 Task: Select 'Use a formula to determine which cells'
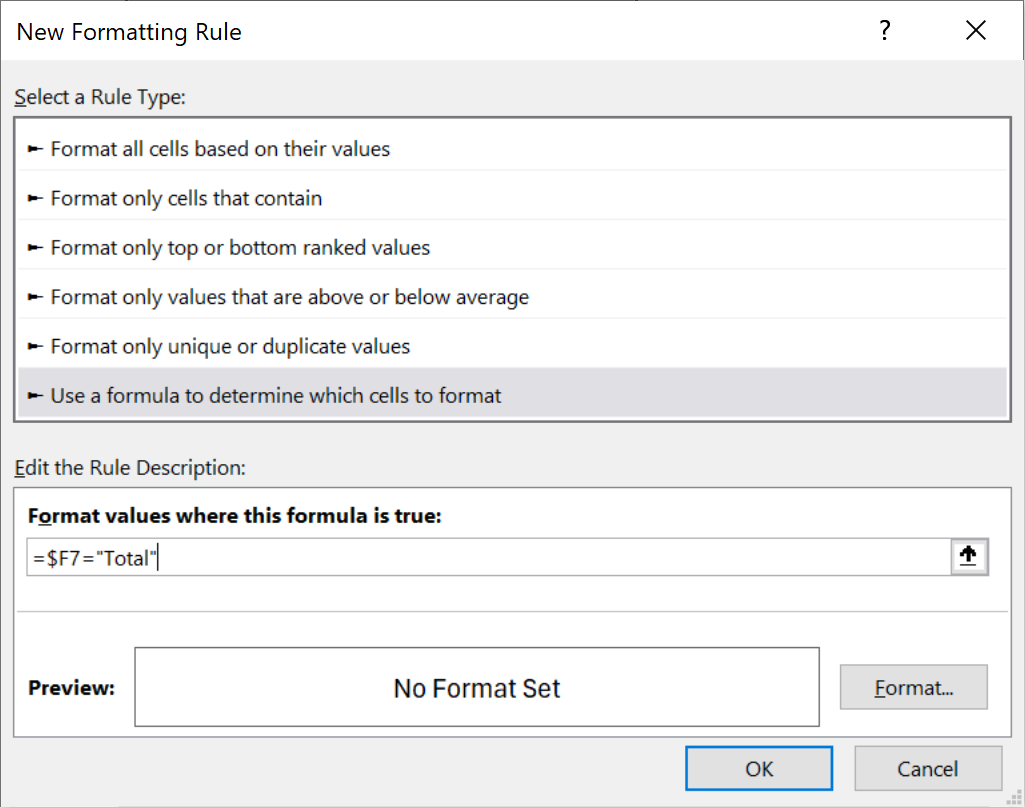[276, 395]
